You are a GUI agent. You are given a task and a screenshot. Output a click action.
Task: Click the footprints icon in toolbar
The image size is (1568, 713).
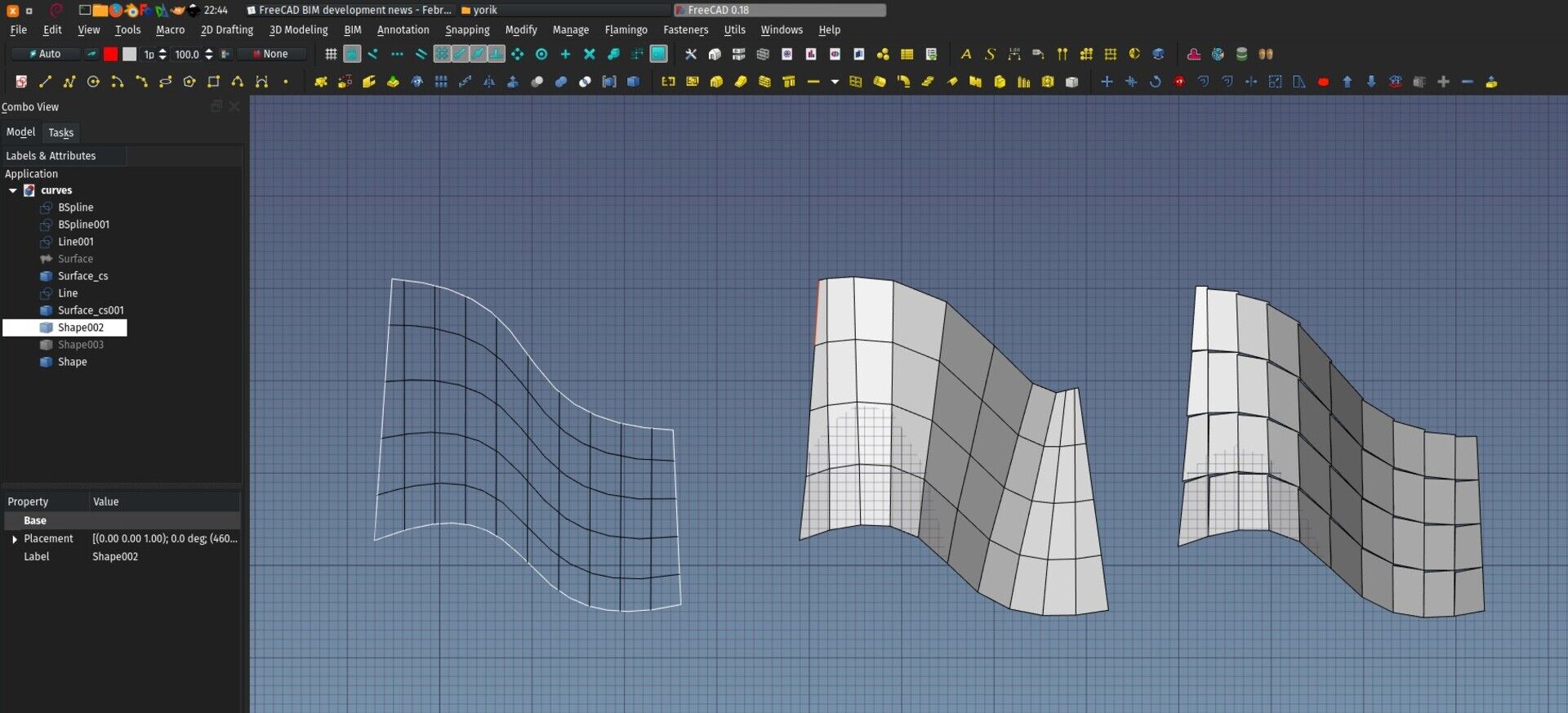(1265, 54)
